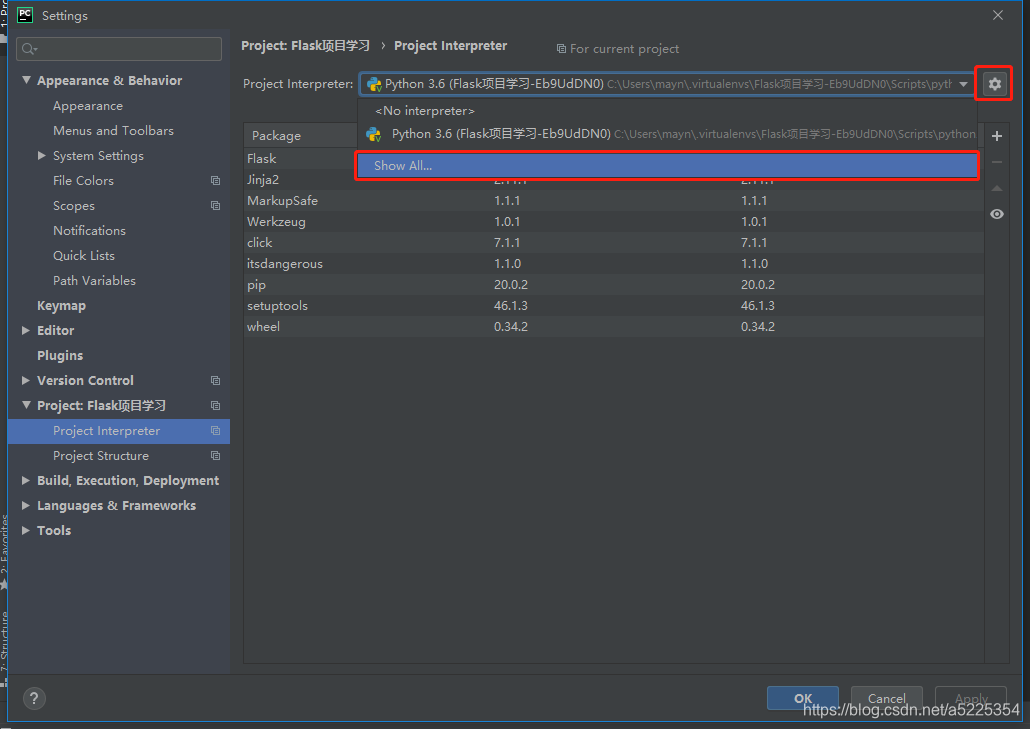Click the Cancel button
The height and width of the screenshot is (729, 1030).
point(887,698)
